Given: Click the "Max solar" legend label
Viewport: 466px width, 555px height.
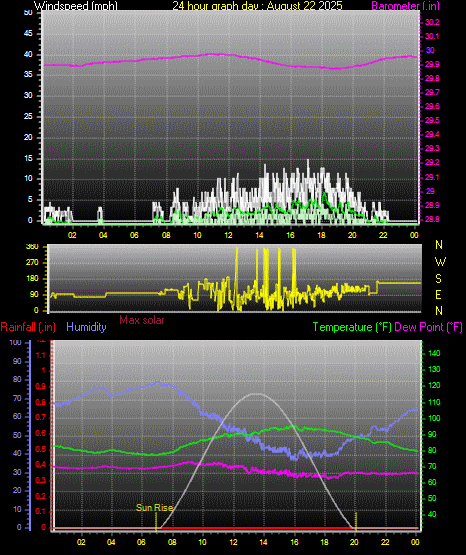Looking at the screenshot, I should pos(142,320).
